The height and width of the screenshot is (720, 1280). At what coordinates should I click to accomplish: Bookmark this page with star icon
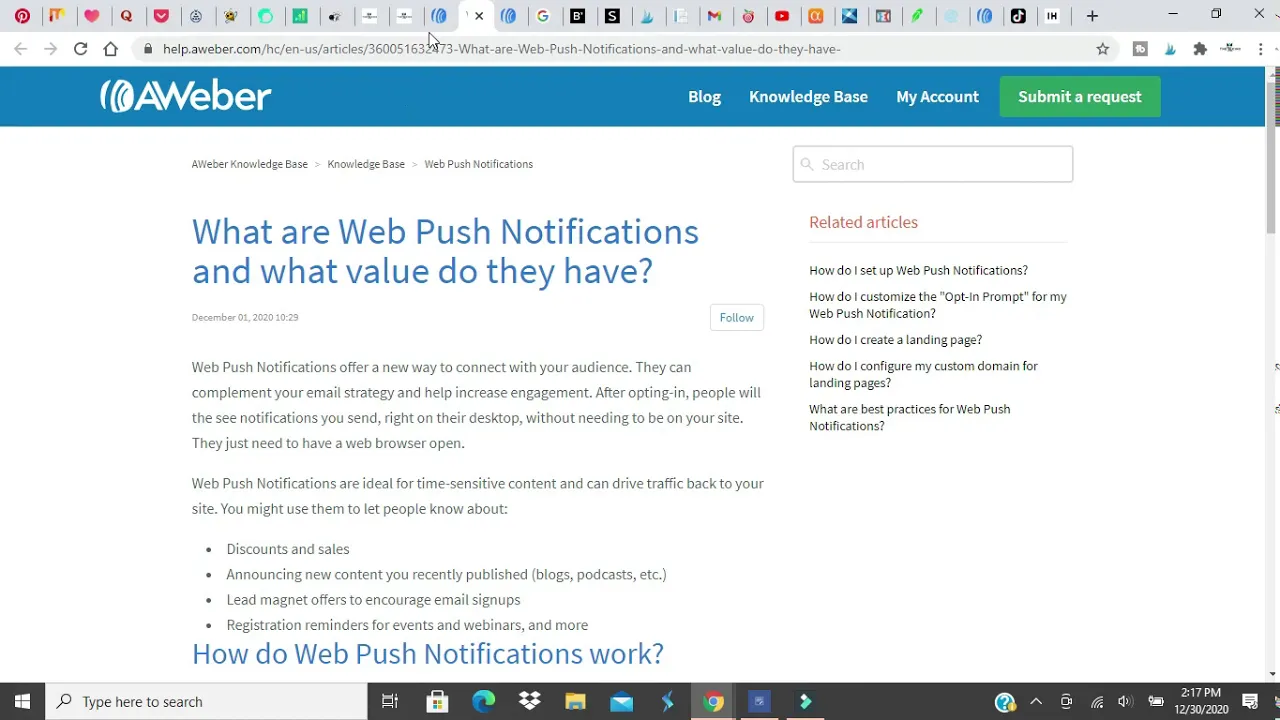[x=1102, y=48]
